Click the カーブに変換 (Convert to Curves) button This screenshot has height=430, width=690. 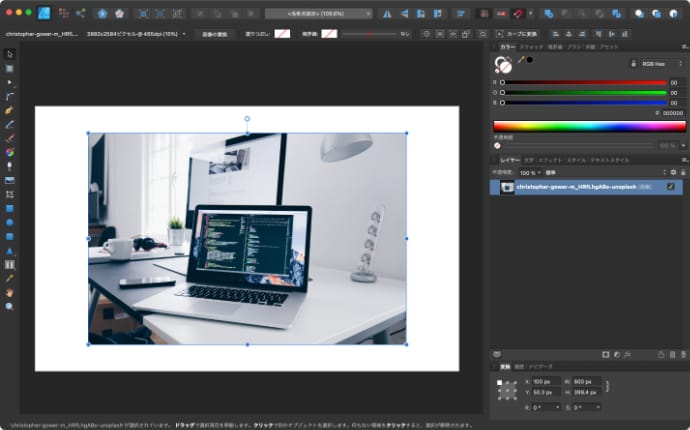coord(514,33)
